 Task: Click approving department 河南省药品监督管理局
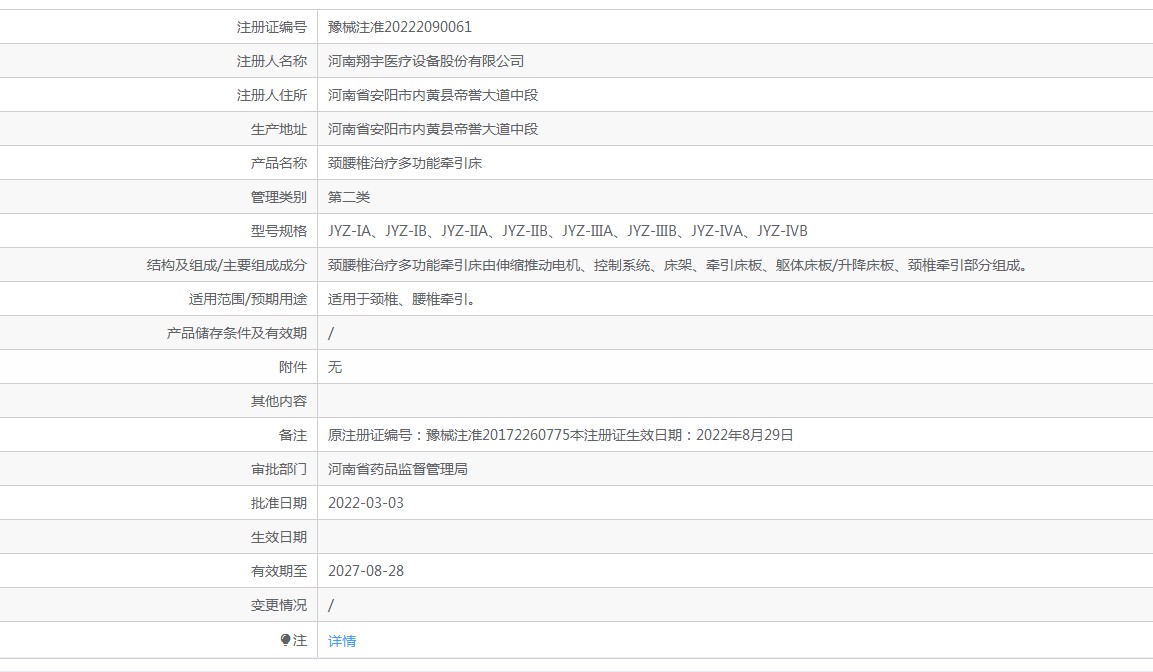(x=398, y=469)
